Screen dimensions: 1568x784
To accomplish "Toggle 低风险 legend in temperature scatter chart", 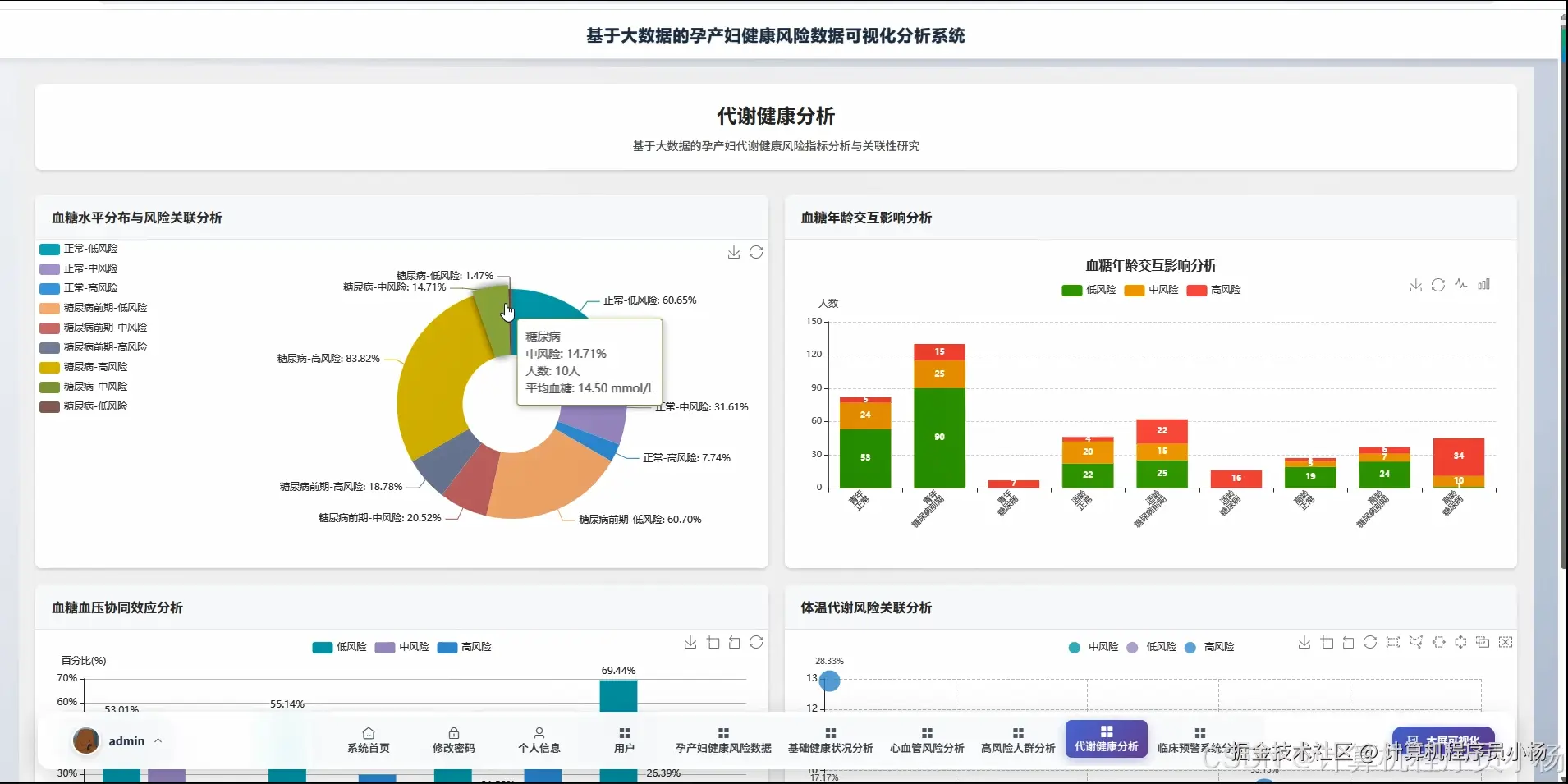I will (1151, 647).
